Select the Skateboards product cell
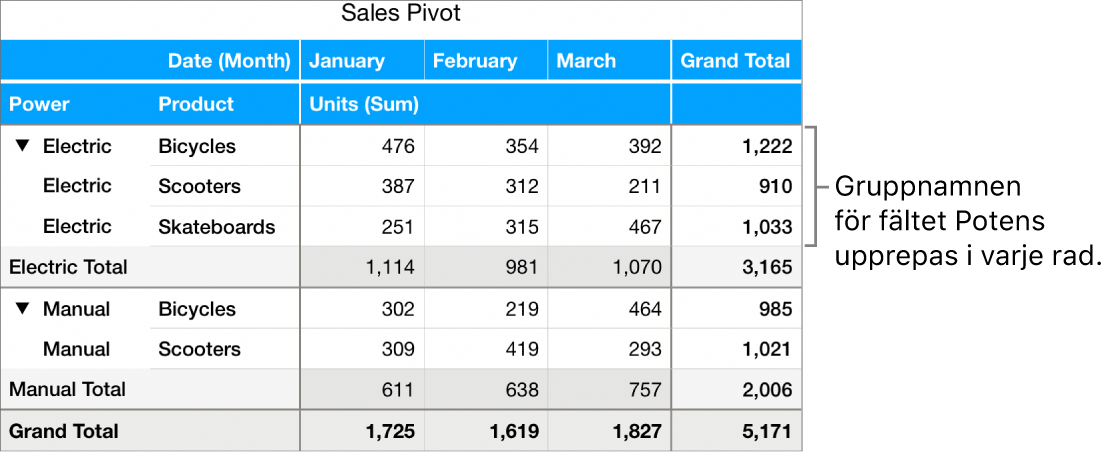Viewport: 1113px width, 454px height. 216,227
